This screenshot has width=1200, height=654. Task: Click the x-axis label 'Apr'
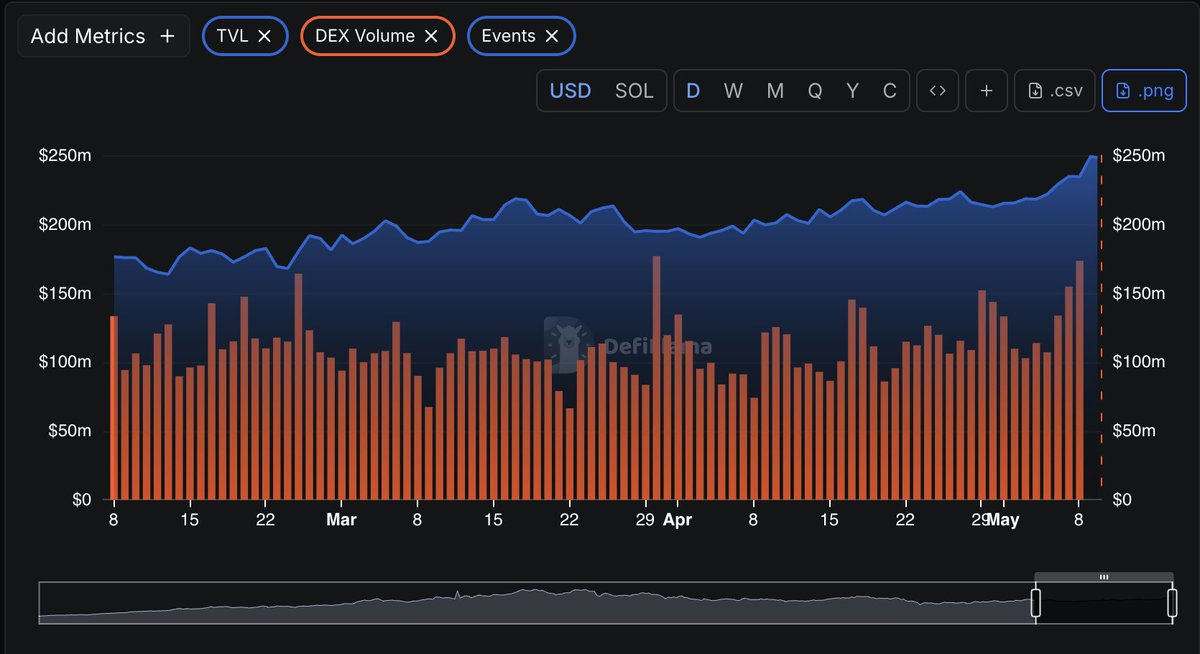[x=677, y=520]
